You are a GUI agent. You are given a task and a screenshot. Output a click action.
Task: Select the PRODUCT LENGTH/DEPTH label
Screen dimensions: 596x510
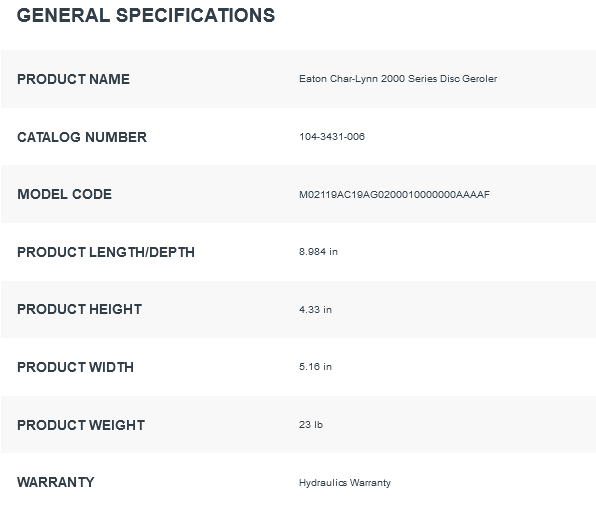[106, 252]
